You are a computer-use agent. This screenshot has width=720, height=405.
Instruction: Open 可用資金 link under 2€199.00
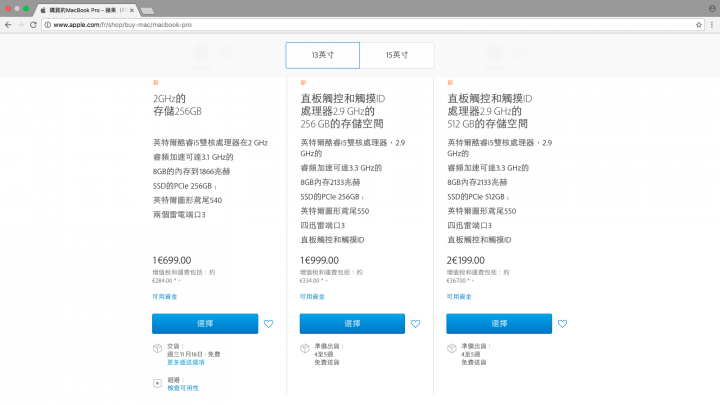click(x=459, y=297)
